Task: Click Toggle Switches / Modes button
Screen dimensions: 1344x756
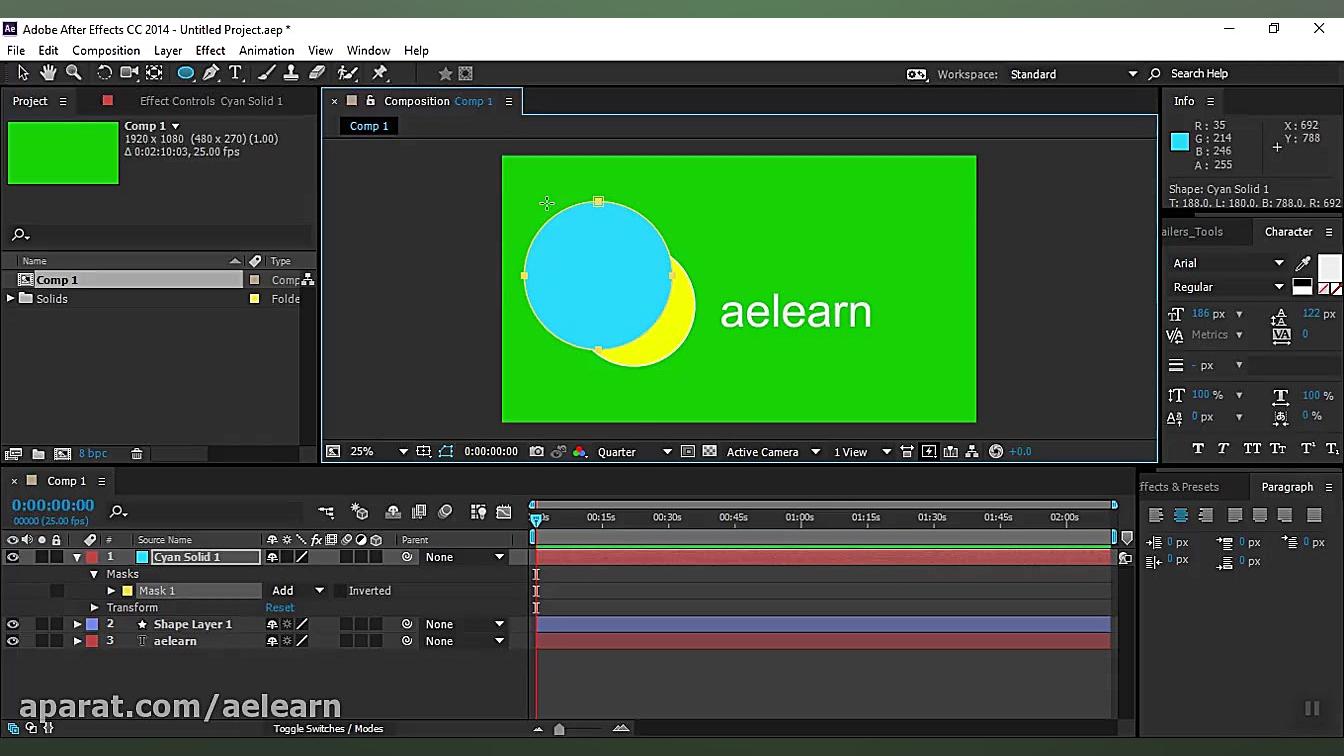Action: tap(328, 729)
